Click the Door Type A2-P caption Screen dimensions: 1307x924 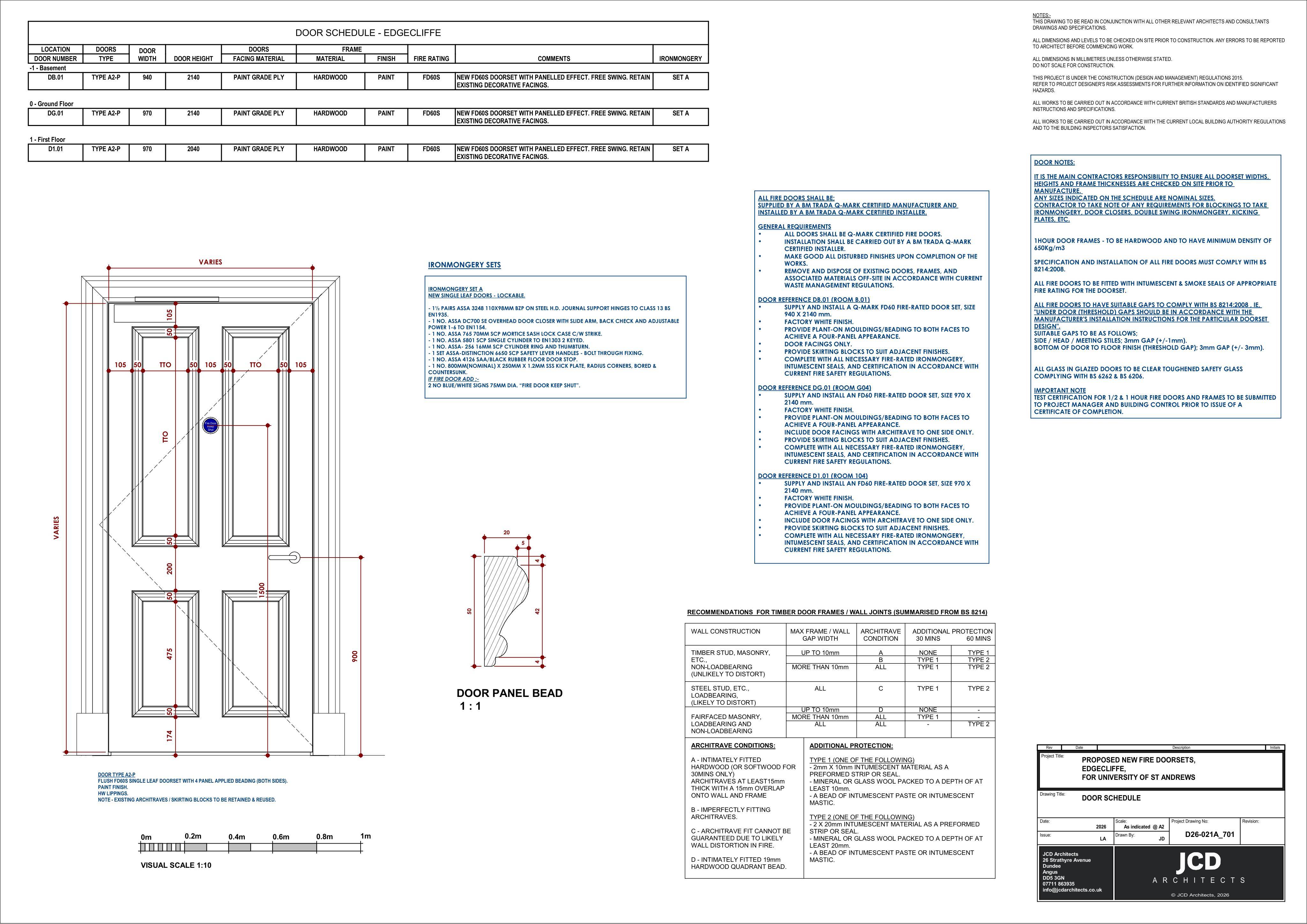(x=117, y=775)
